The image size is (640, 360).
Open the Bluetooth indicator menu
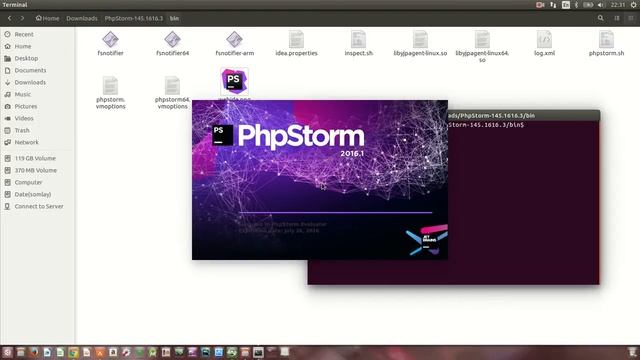click(x=576, y=5)
